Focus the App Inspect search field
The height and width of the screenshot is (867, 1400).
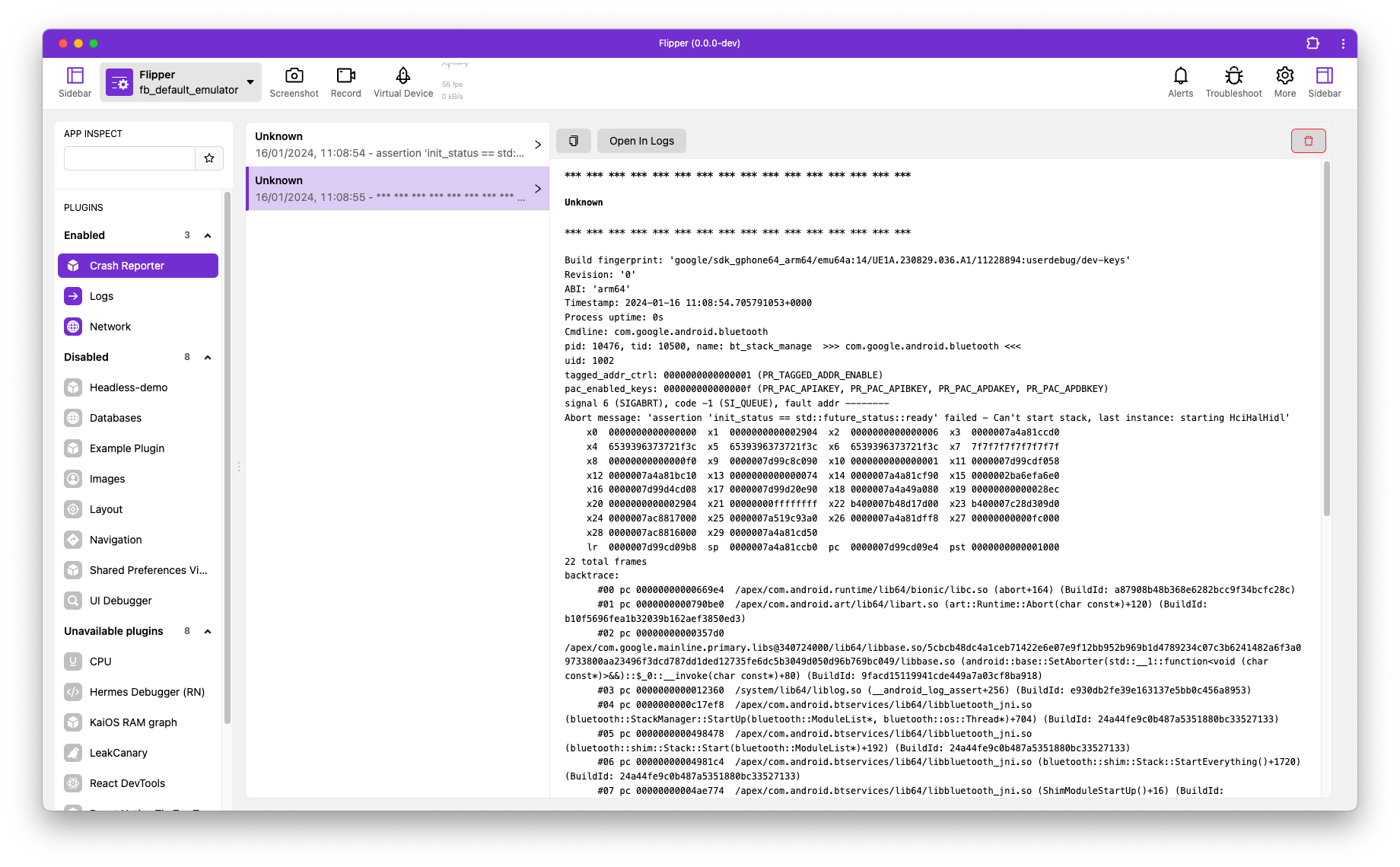[x=129, y=158]
